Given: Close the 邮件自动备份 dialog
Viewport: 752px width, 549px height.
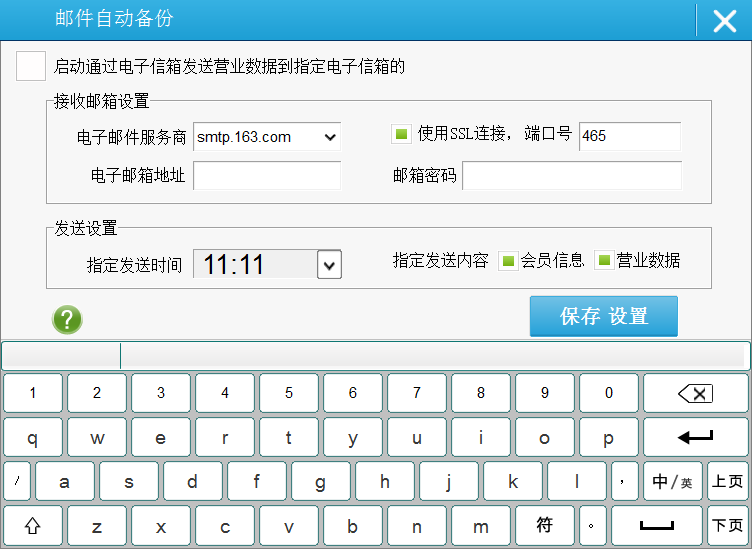Looking at the screenshot, I should pos(724,21).
